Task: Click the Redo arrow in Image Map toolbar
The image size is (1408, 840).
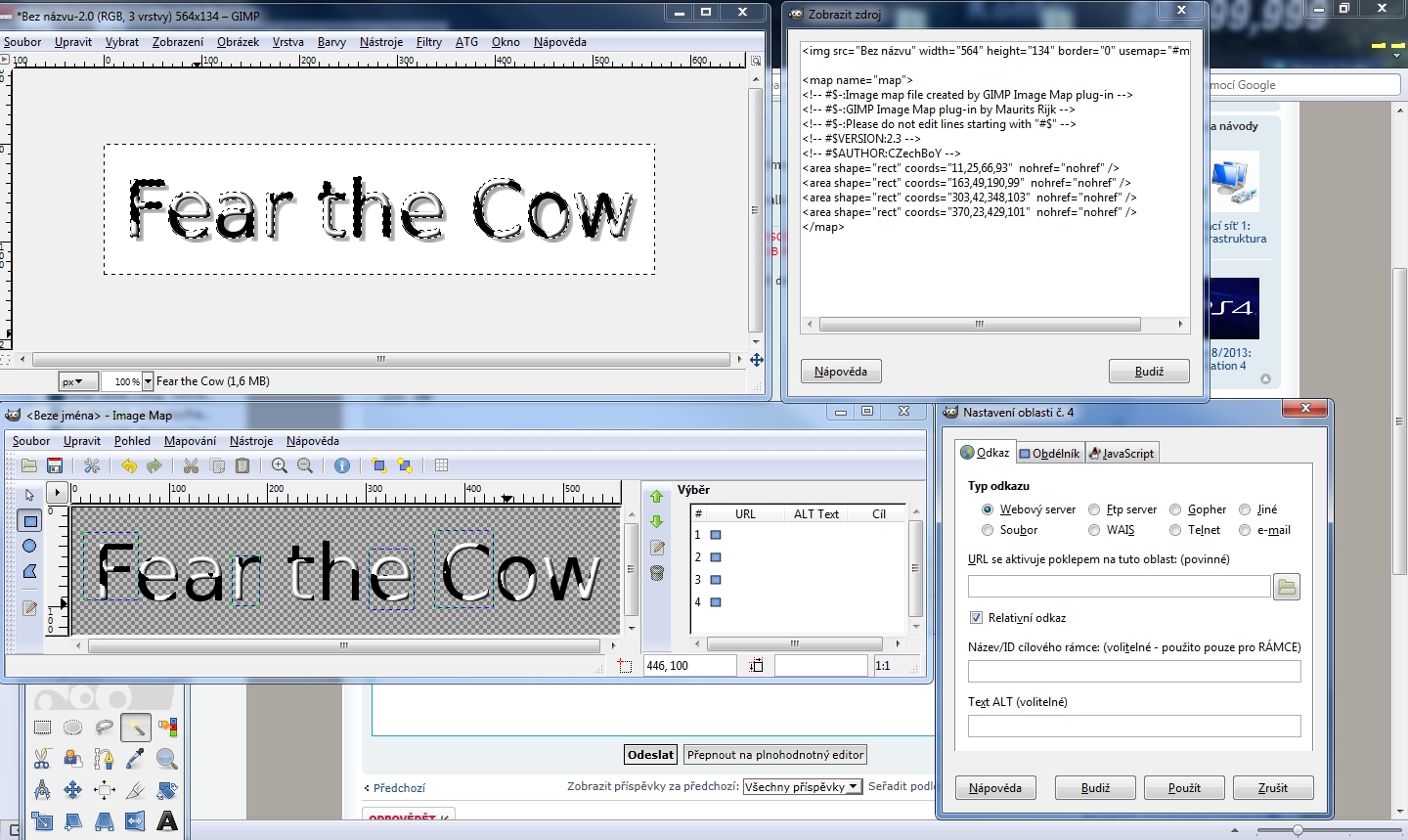Action: coord(154,465)
